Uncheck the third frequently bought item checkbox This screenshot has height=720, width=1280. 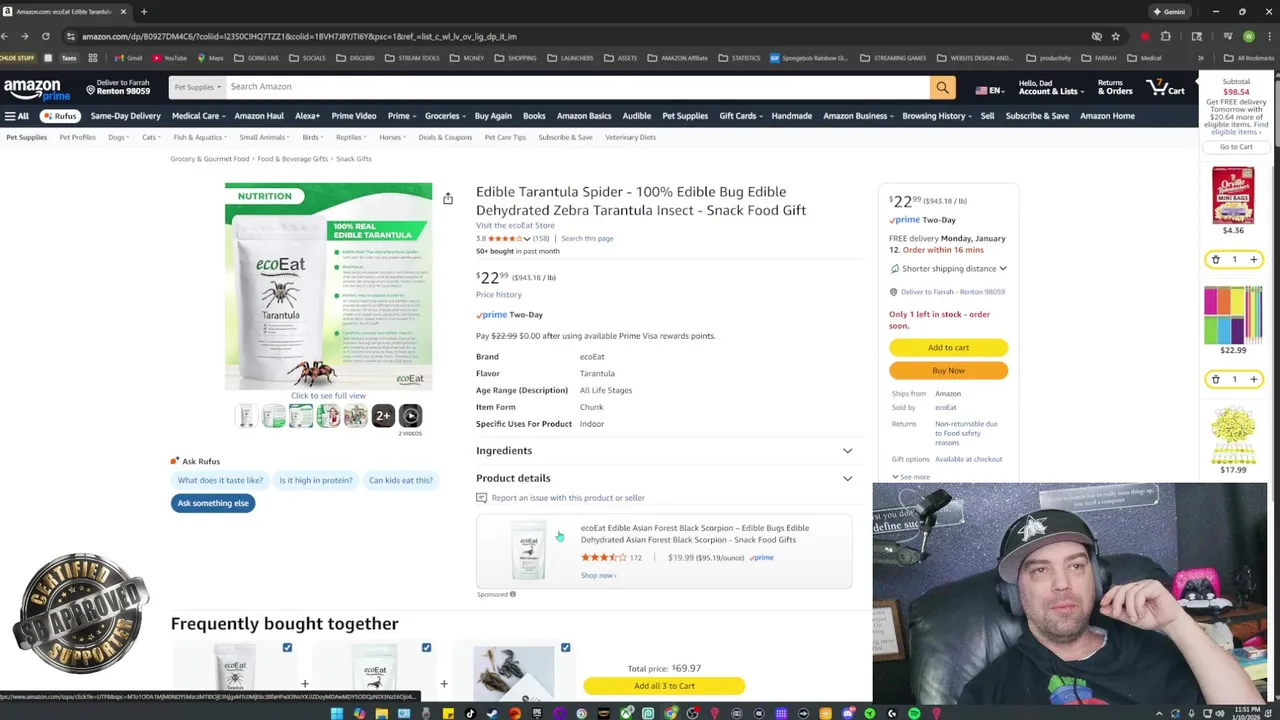tap(565, 648)
